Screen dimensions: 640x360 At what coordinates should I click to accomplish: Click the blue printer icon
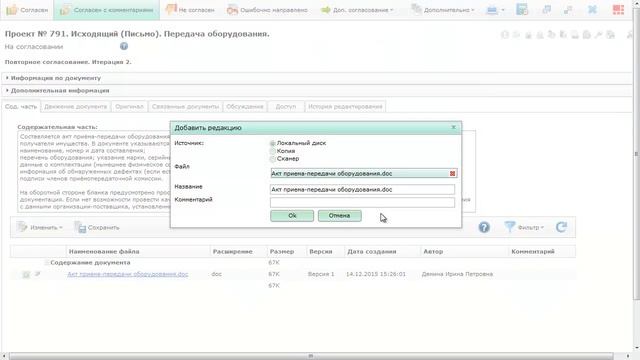(492, 10)
